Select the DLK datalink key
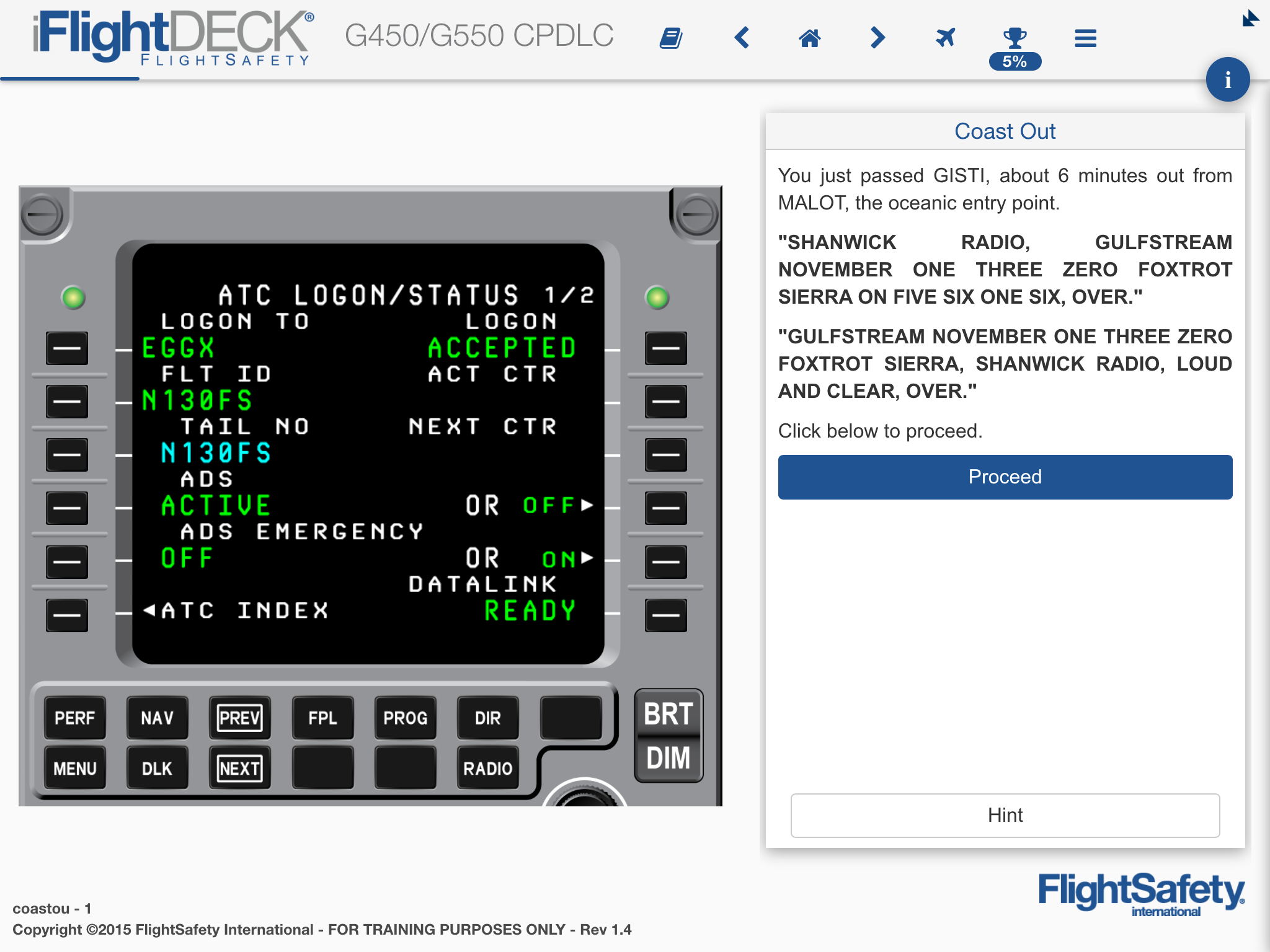1270x952 pixels. coord(157,768)
